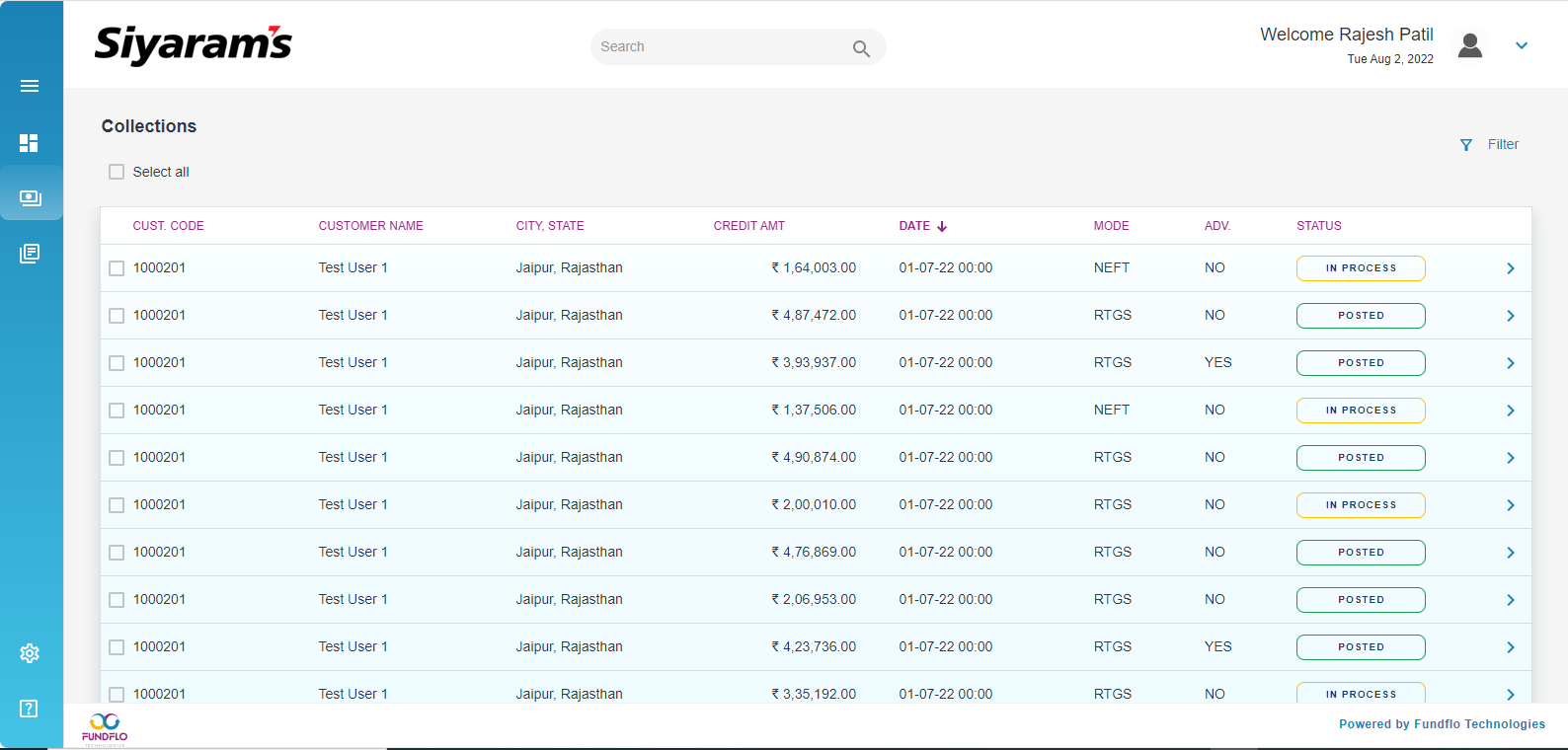Viewport: 1568px width, 750px height.
Task: Open settings gear in sidebar
Action: tap(30, 653)
